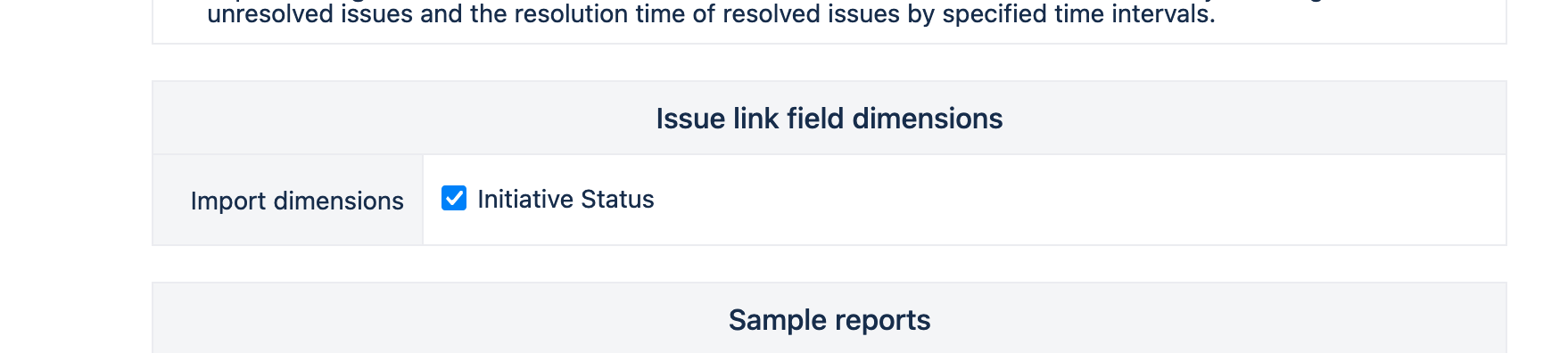1568x353 pixels.
Task: Click the Sample reports section heading
Action: pyautogui.click(x=829, y=320)
